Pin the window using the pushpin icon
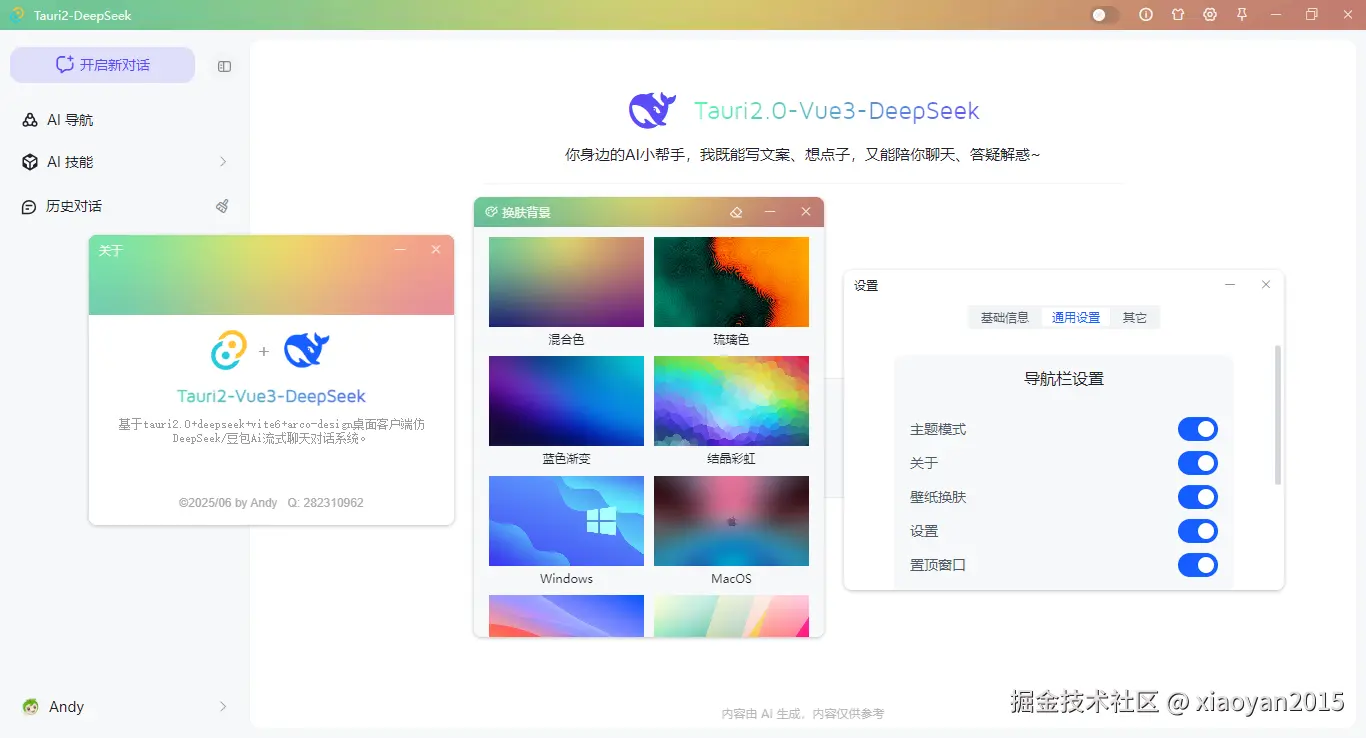Viewport: 1366px width, 738px height. [1241, 15]
